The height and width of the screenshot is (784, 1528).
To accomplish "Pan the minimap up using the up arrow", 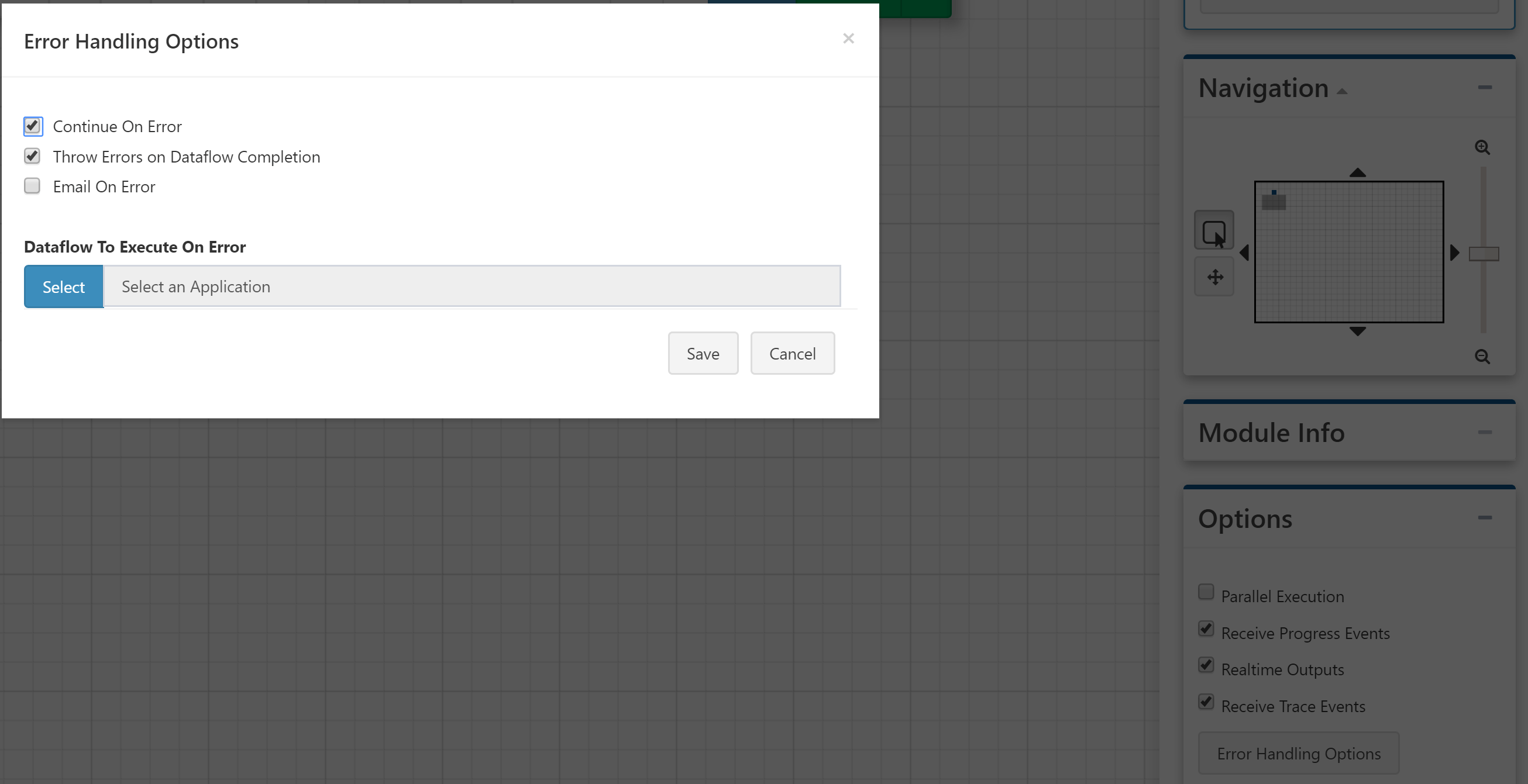I will pyautogui.click(x=1359, y=172).
